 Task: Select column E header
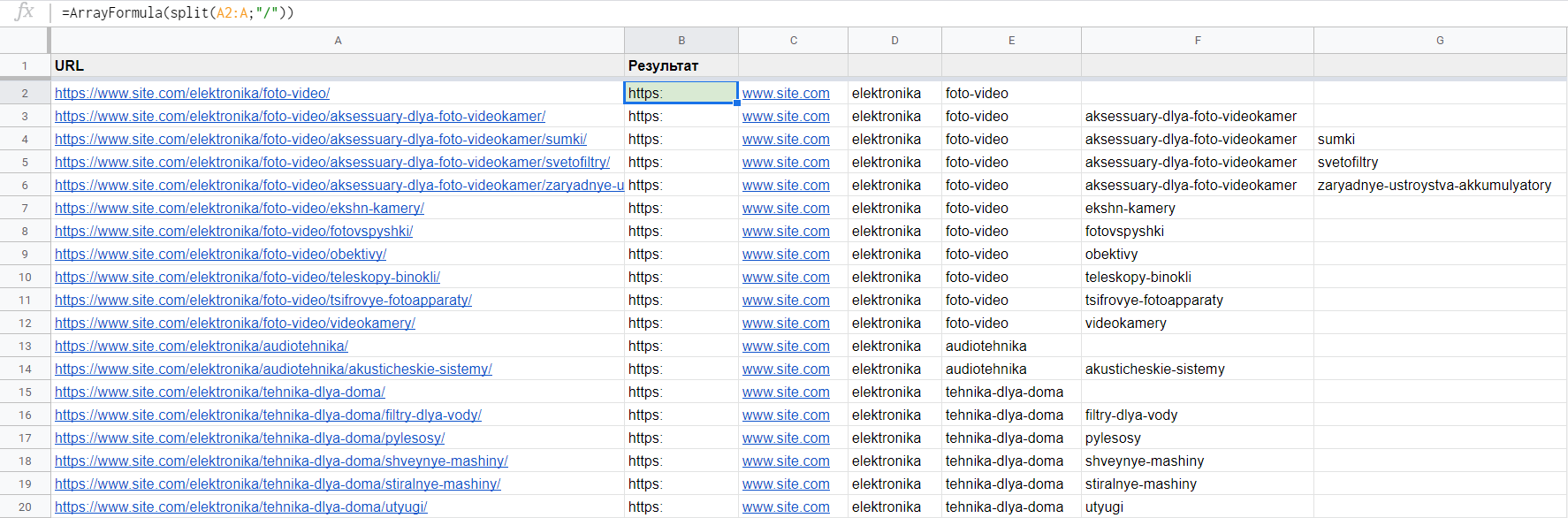tap(1011, 41)
